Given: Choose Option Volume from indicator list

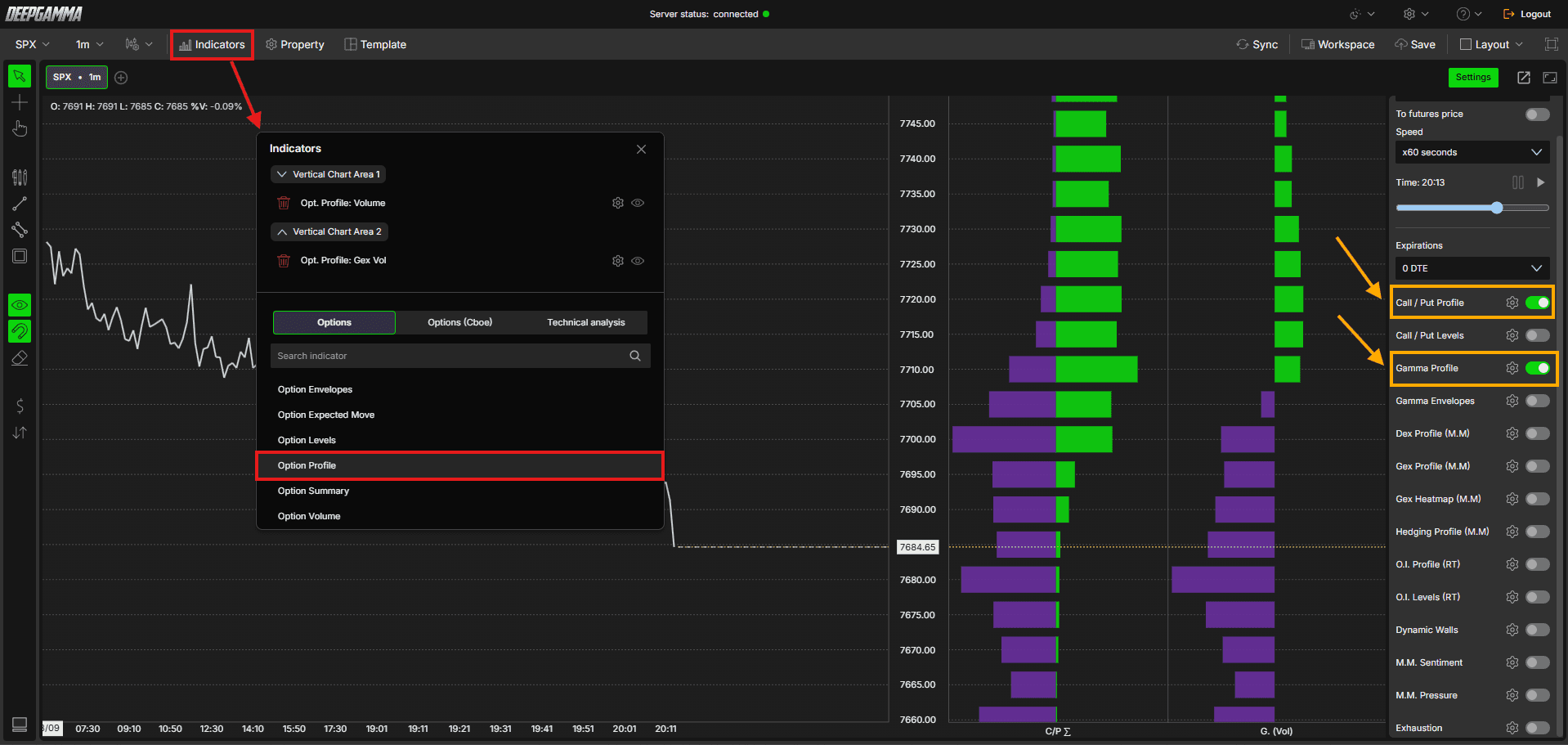Looking at the screenshot, I should [x=459, y=516].
